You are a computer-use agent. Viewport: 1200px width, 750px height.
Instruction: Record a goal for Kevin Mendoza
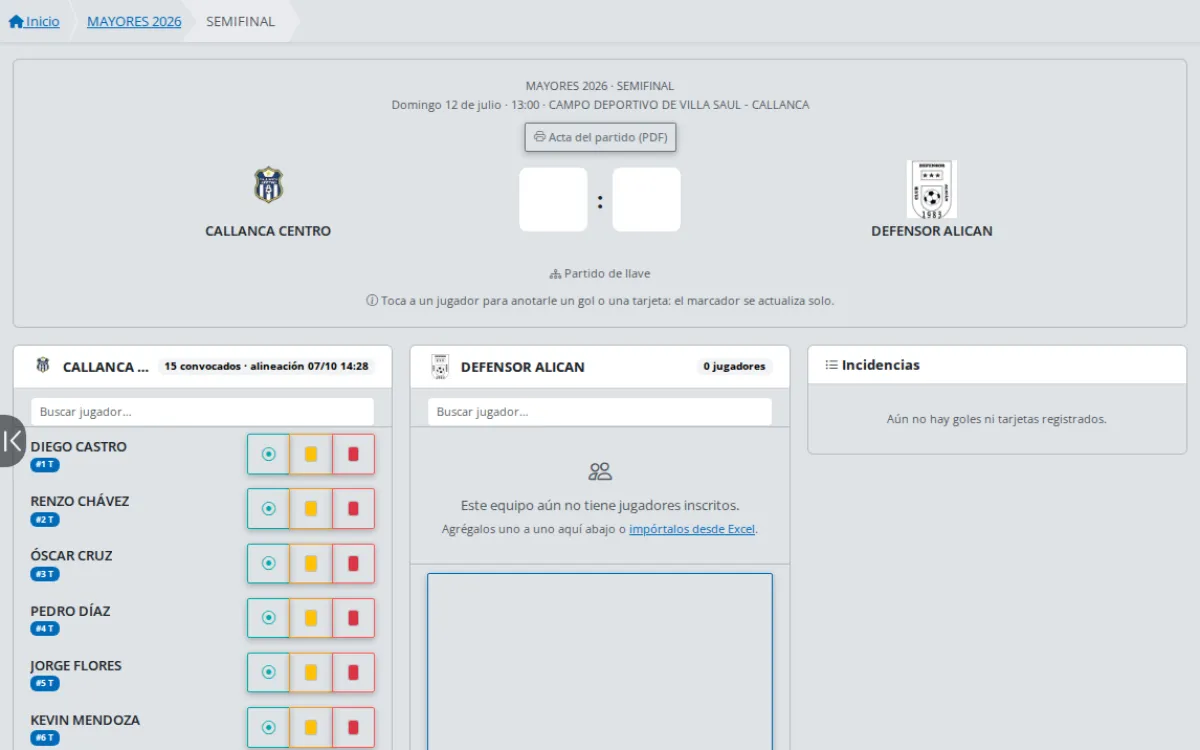pos(268,727)
